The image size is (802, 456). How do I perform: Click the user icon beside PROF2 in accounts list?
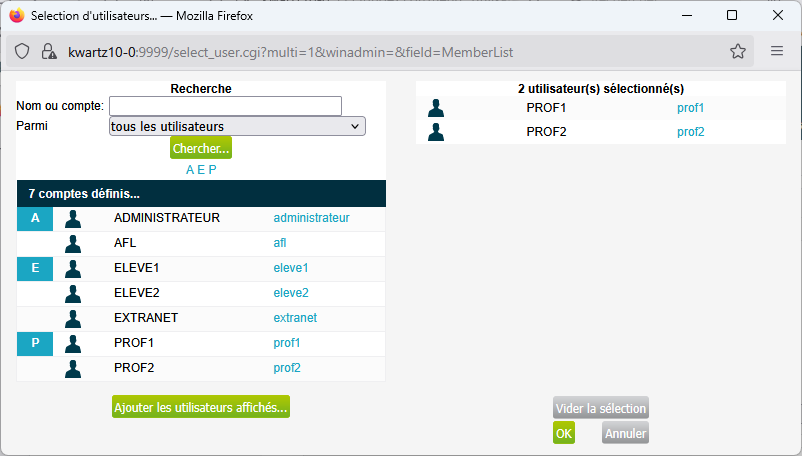pos(73,369)
